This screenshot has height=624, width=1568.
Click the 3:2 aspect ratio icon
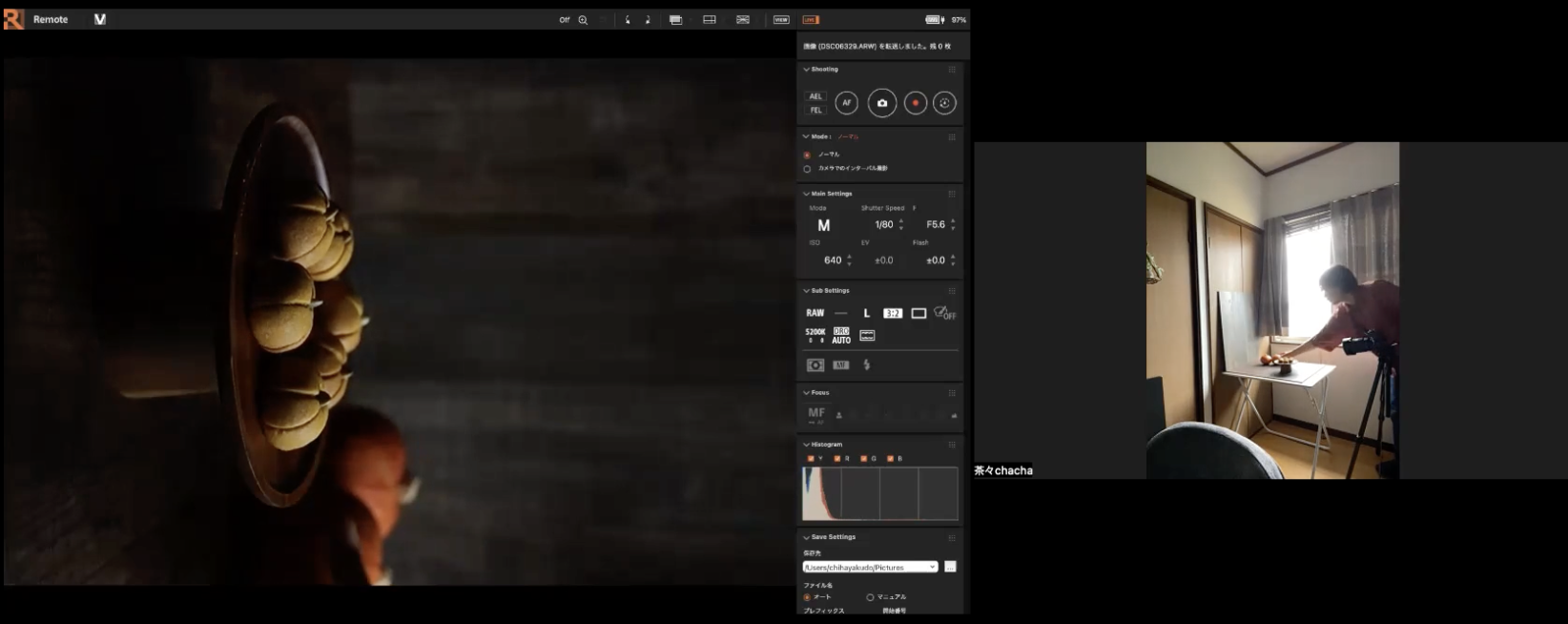[893, 313]
